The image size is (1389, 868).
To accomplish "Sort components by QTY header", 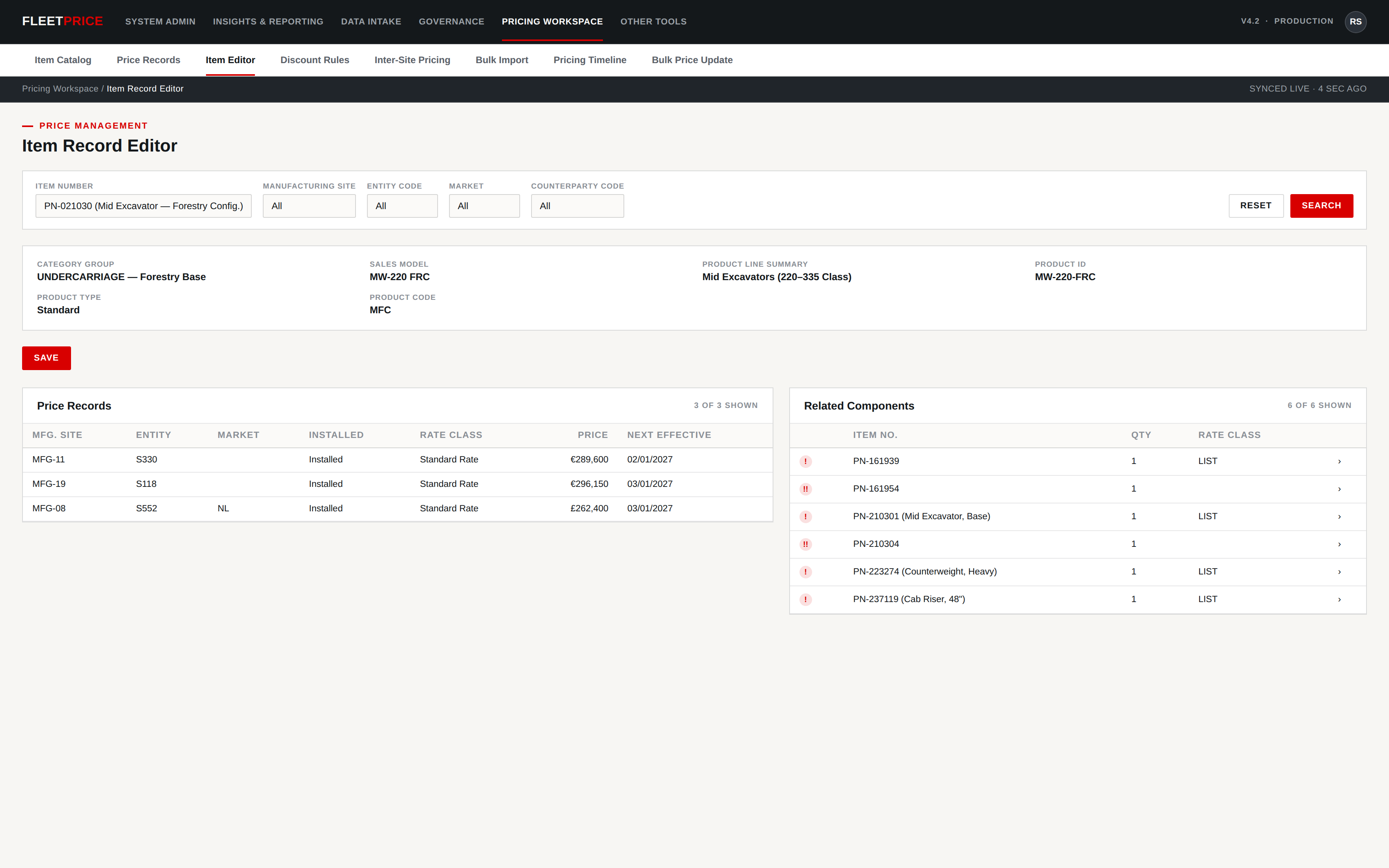I will pos(1141,435).
